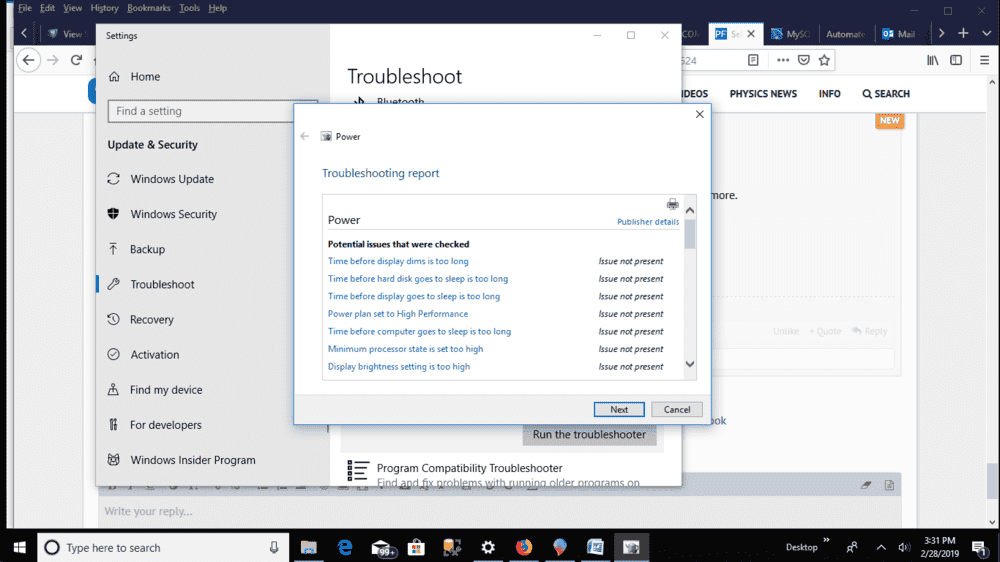This screenshot has height=562, width=1000.
Task: Save page to Pocket
Action: [803, 60]
